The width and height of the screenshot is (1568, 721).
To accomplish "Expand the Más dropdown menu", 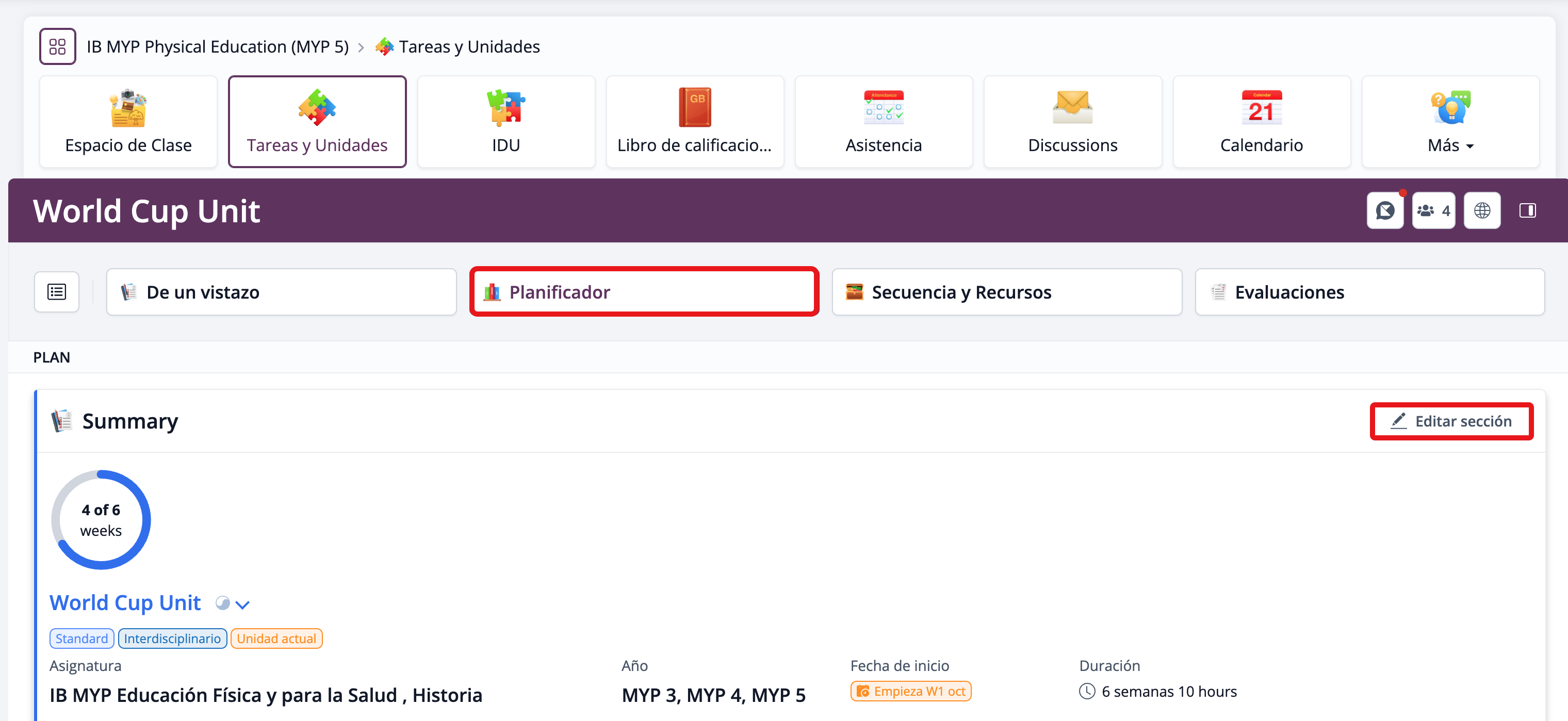I will pyautogui.click(x=1450, y=122).
